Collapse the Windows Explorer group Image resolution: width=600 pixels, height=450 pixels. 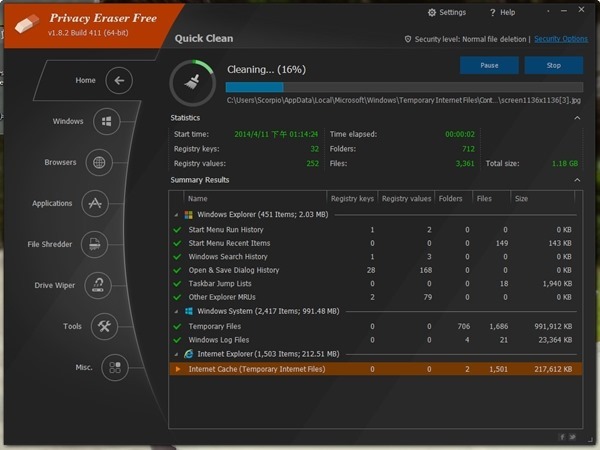click(x=177, y=214)
